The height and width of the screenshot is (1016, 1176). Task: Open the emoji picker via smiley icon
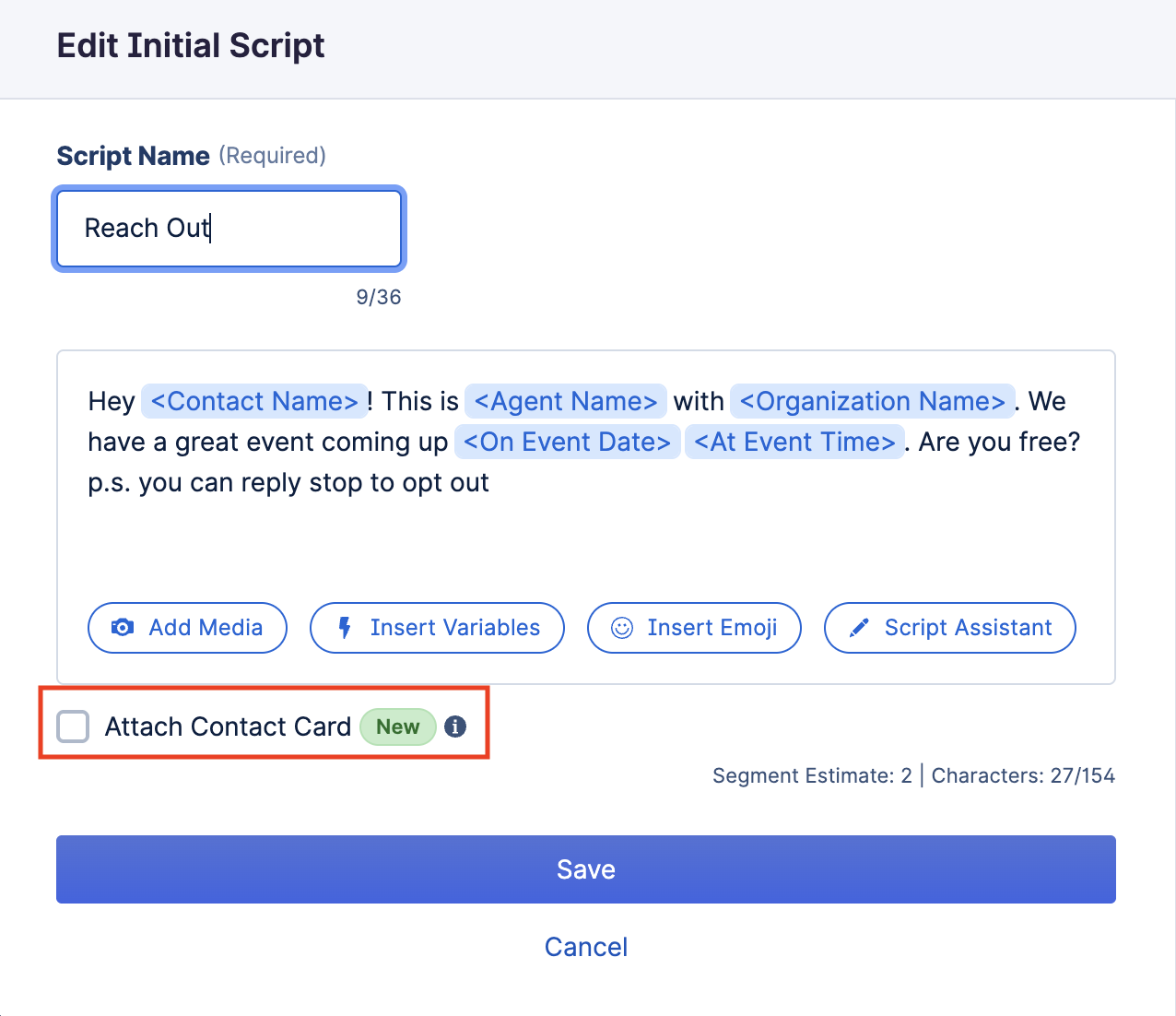click(622, 628)
